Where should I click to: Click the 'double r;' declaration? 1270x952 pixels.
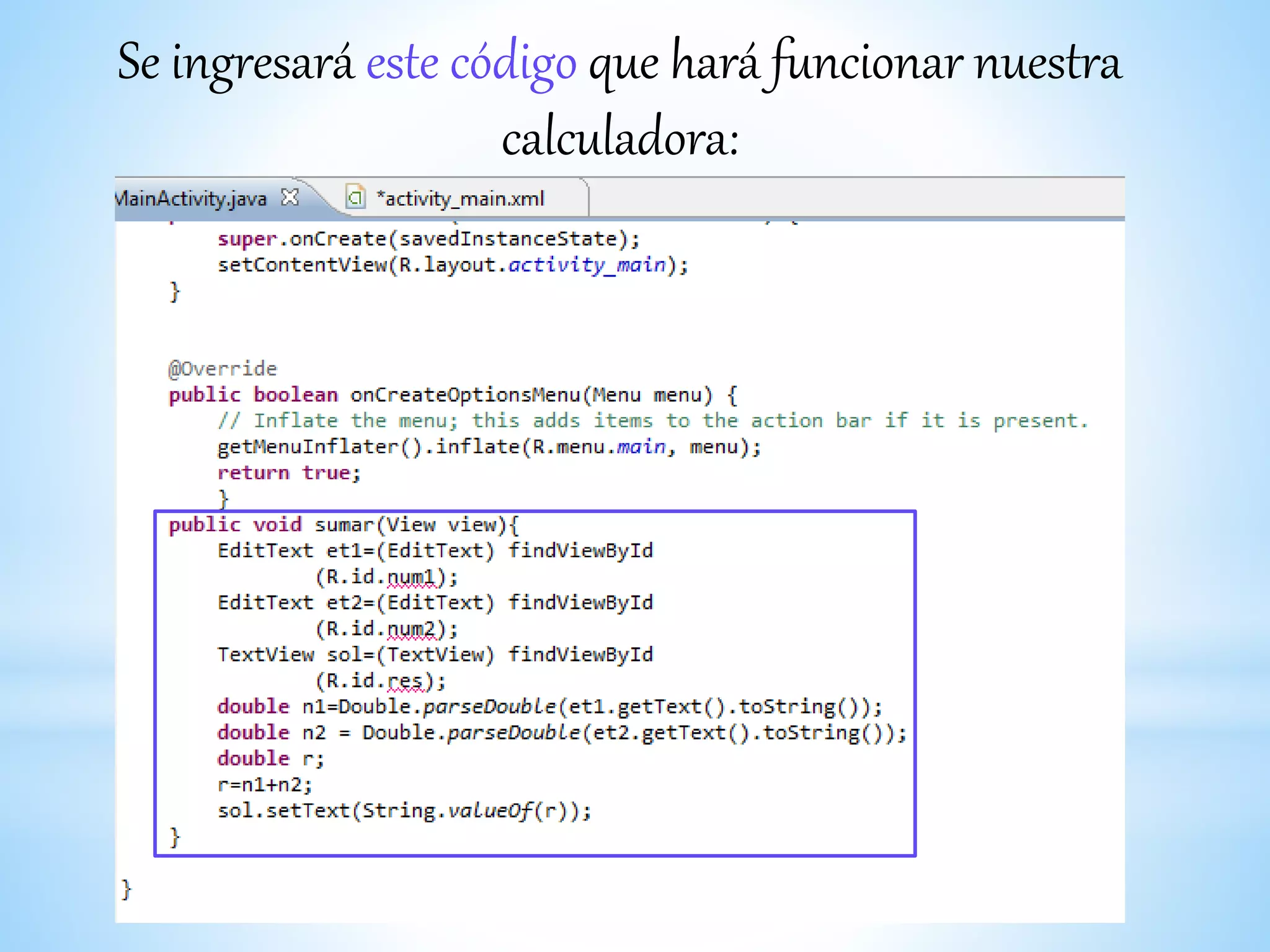(x=270, y=759)
